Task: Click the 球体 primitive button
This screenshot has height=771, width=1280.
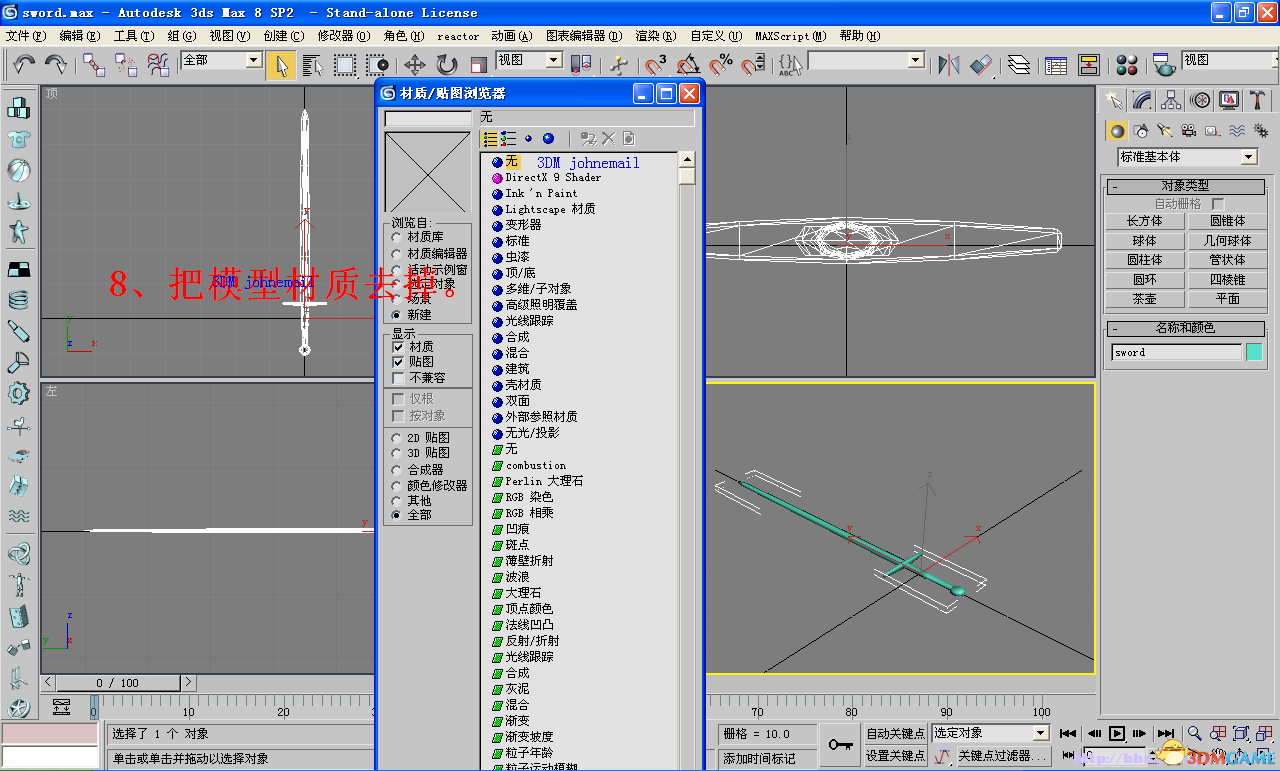Action: tap(1144, 241)
